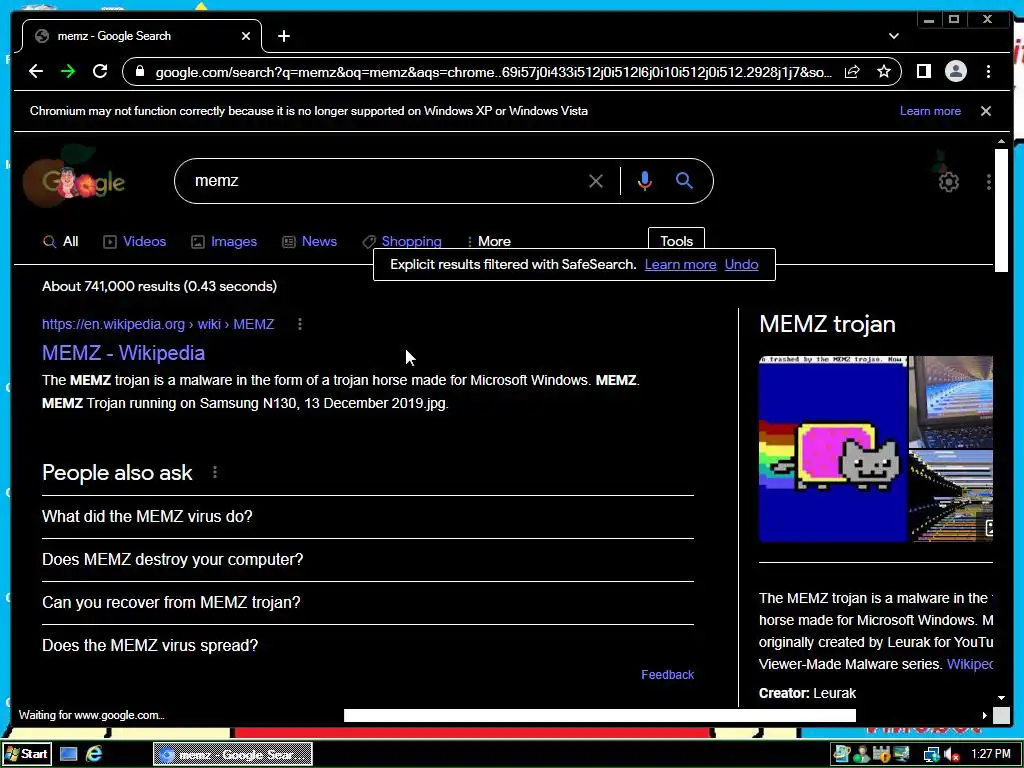The width and height of the screenshot is (1024, 768).
Task: Expand the More search categories menu
Action: point(489,242)
